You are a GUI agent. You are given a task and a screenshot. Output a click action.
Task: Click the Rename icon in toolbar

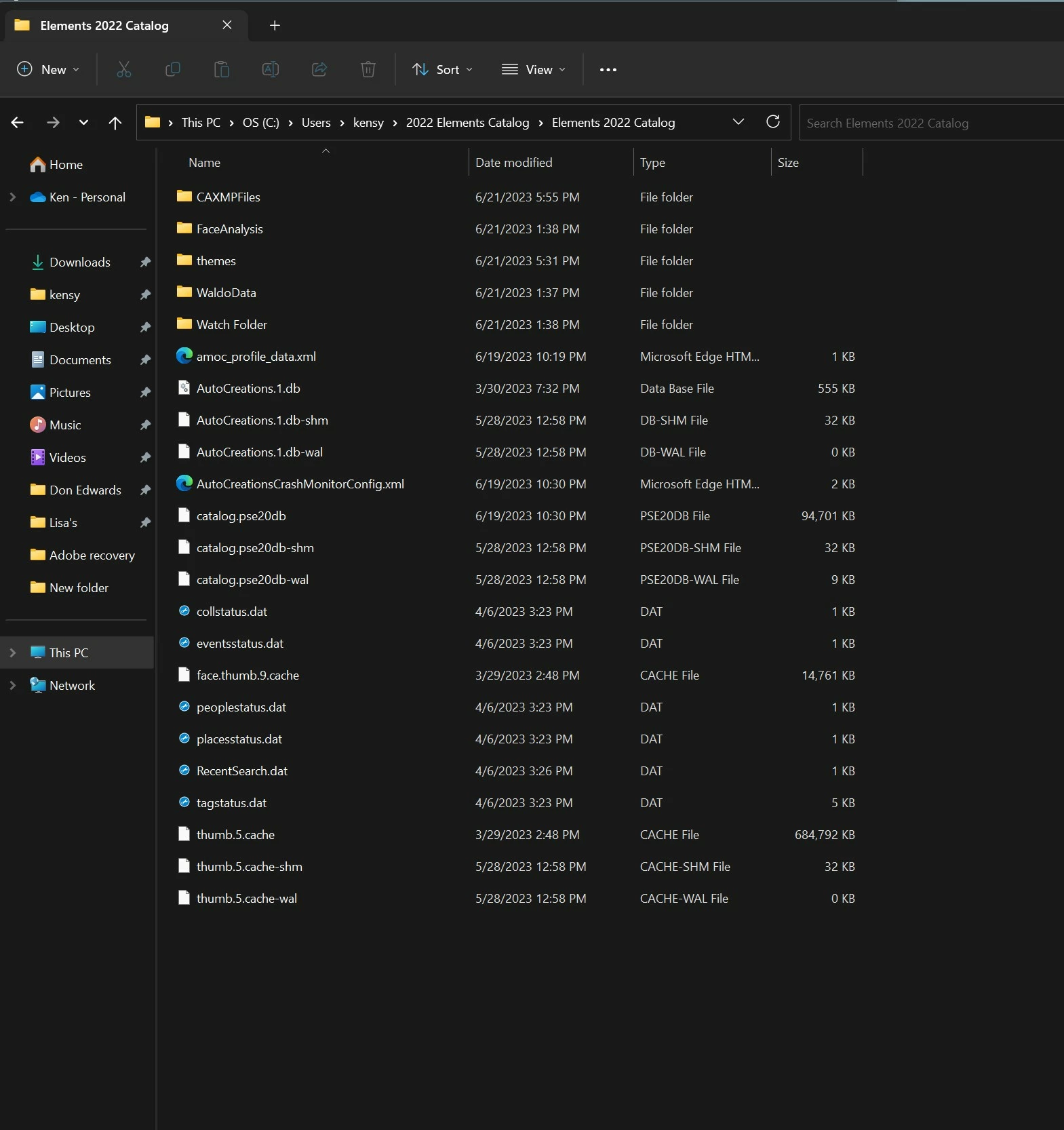[x=271, y=69]
